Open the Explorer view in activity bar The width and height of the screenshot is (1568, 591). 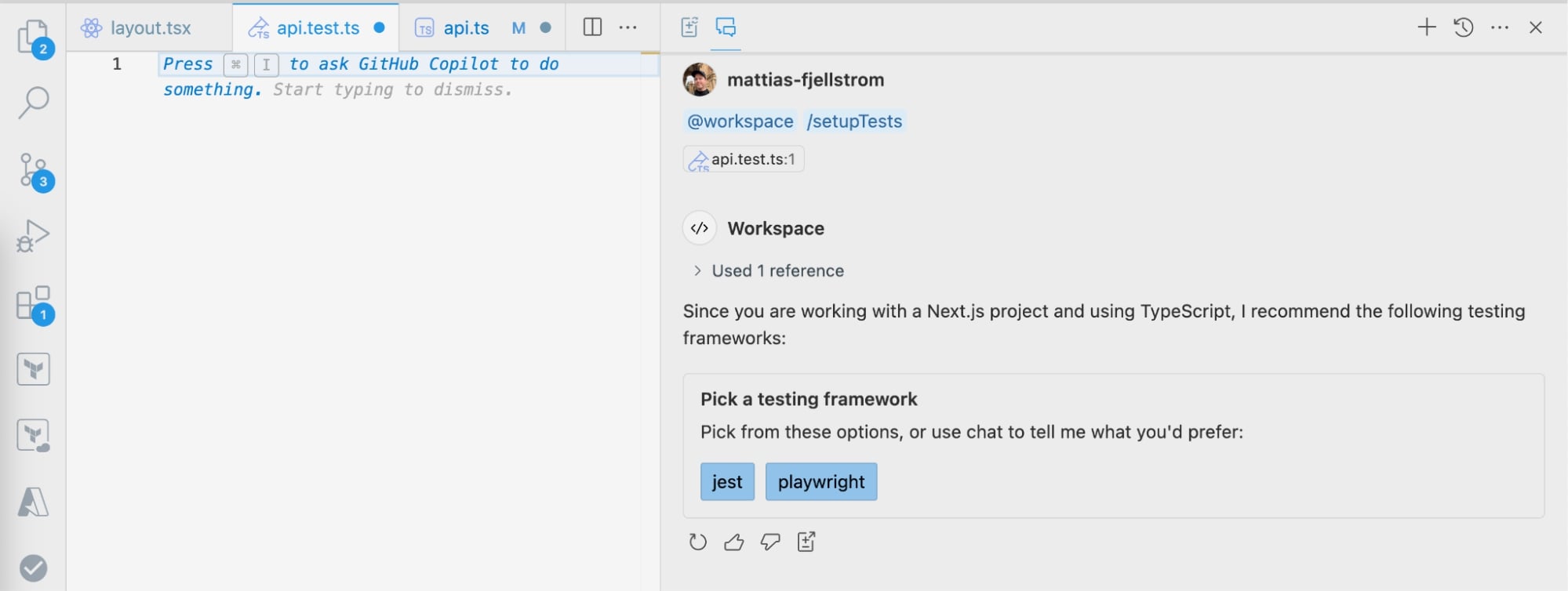click(34, 37)
